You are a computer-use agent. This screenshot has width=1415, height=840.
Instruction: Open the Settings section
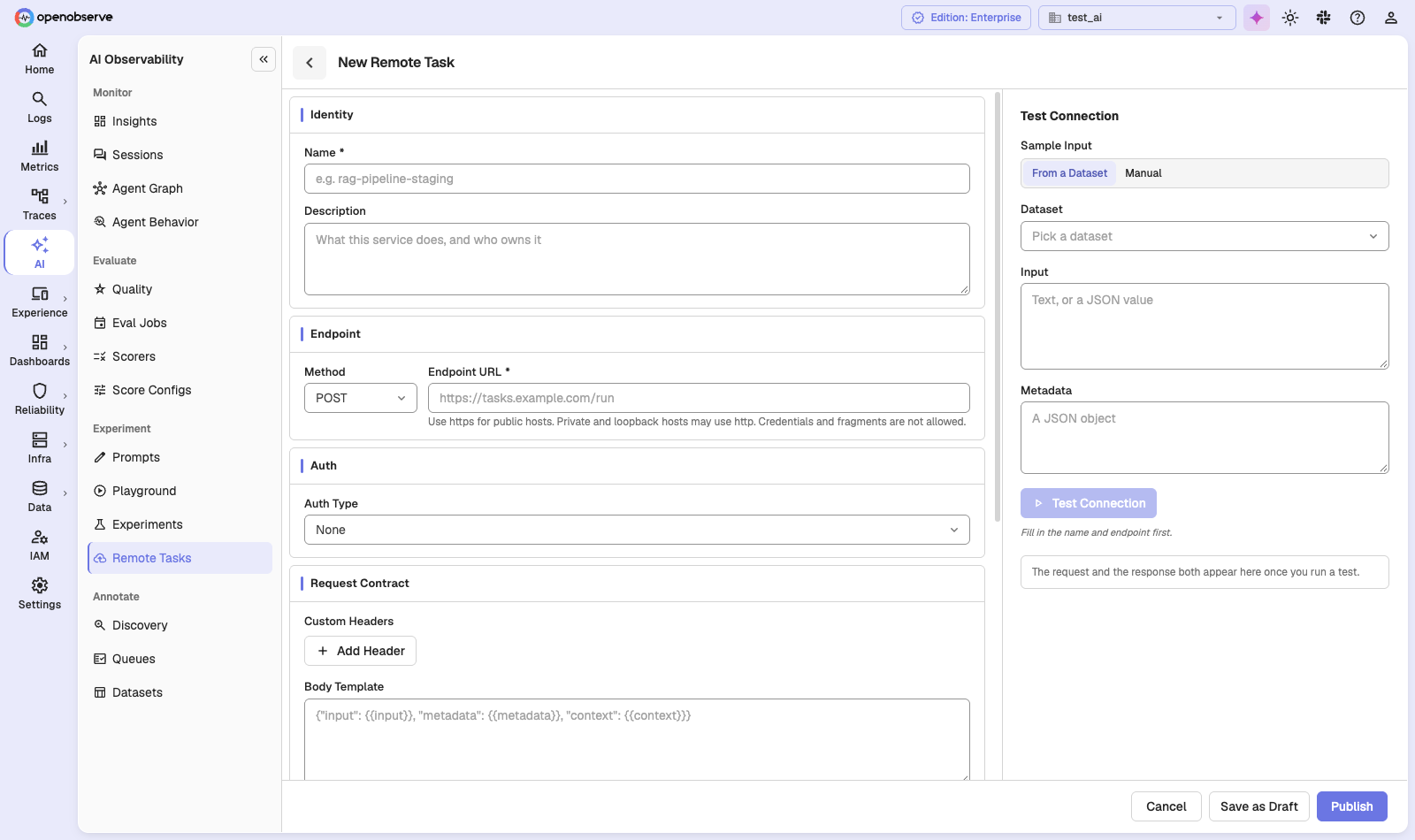[39, 594]
